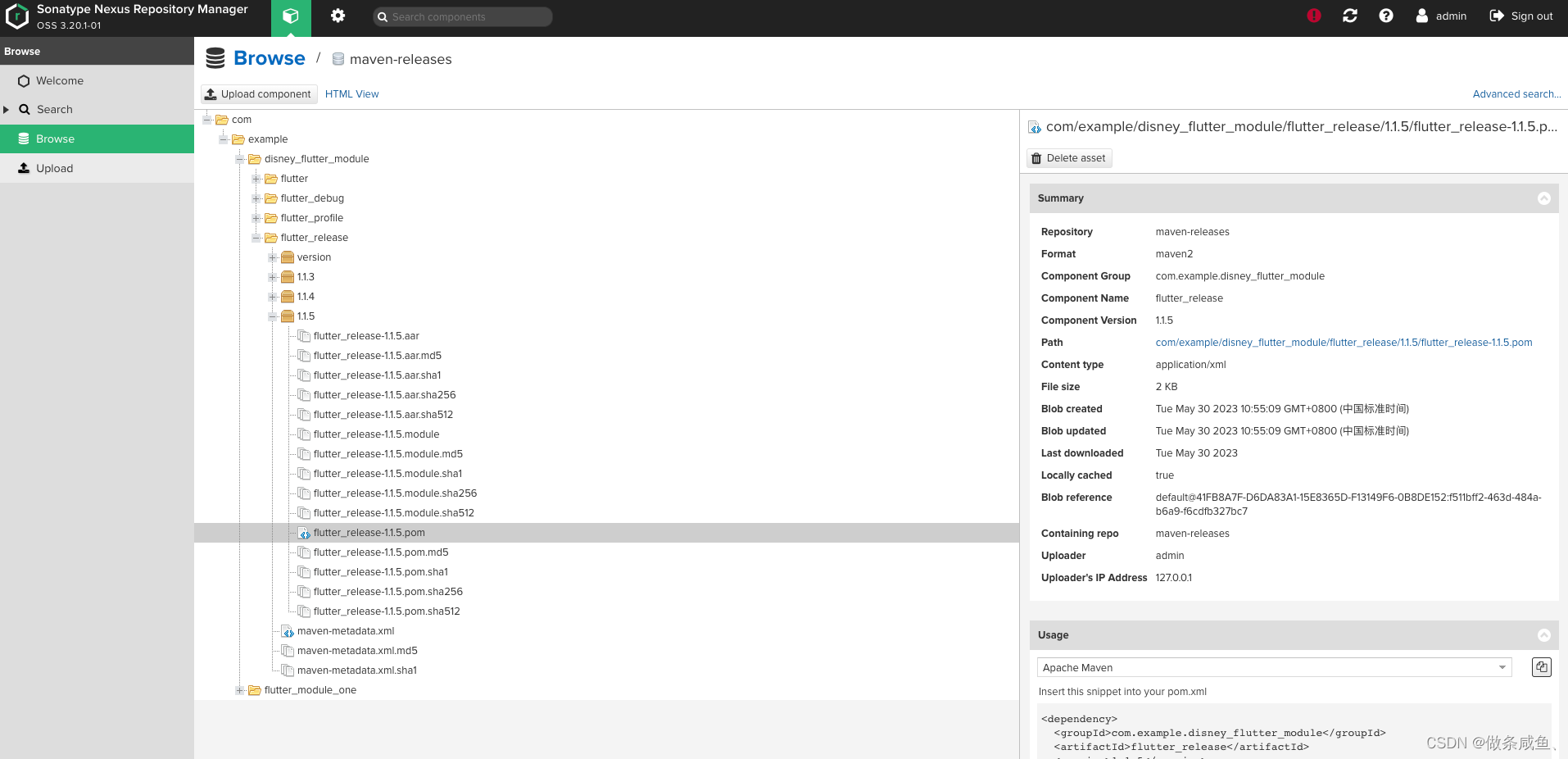
Task: Select flutter_release-1.1.5.pom.sha512
Action: (387, 611)
